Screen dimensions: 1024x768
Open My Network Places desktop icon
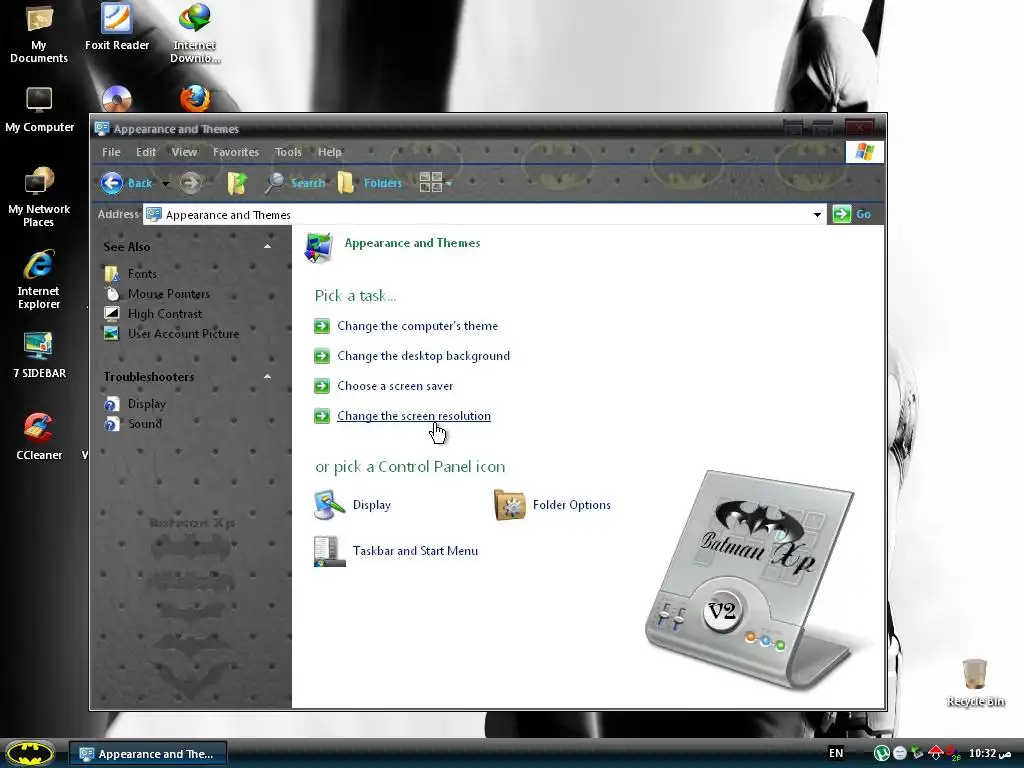(x=39, y=197)
